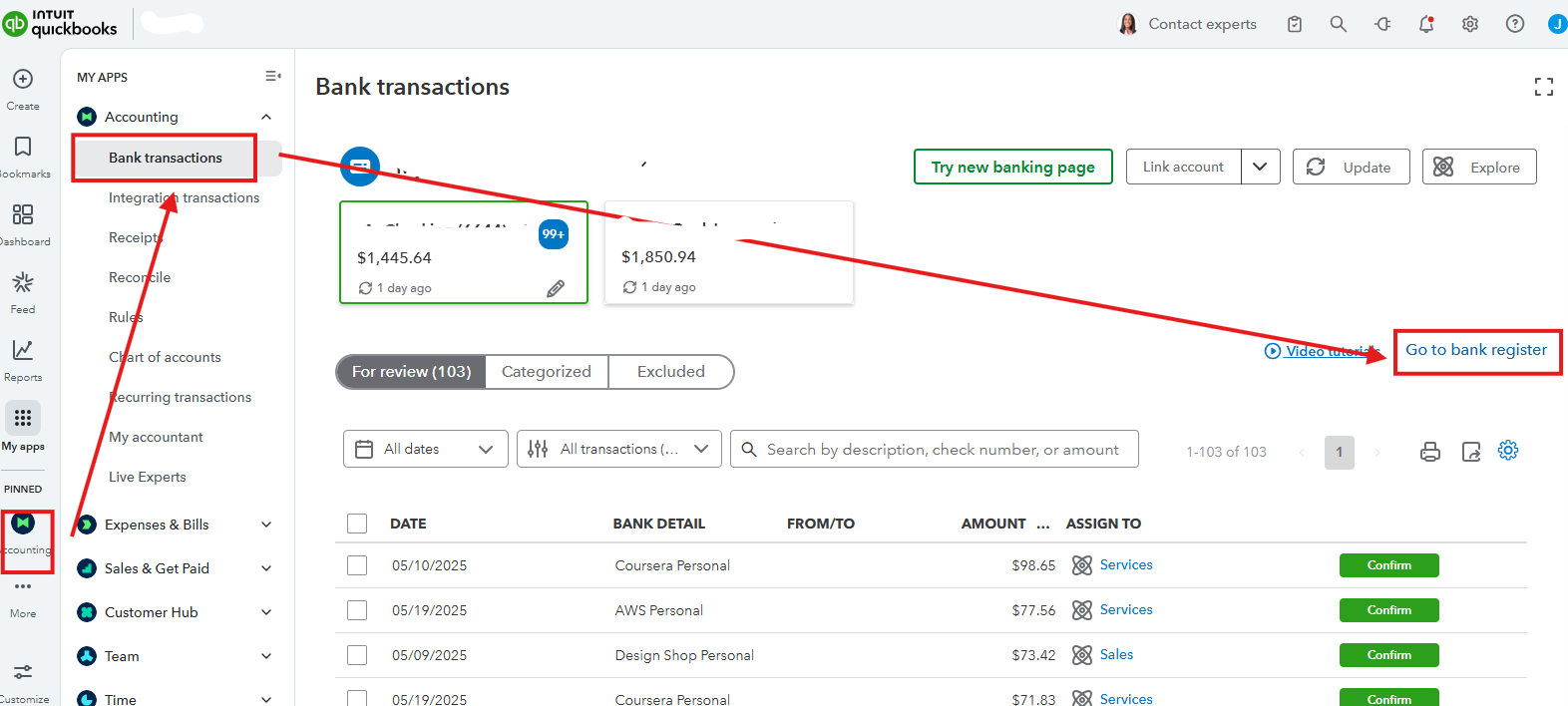This screenshot has height=706, width=1568.
Task: Open Services category link for AWS Personal
Action: tap(1126, 609)
